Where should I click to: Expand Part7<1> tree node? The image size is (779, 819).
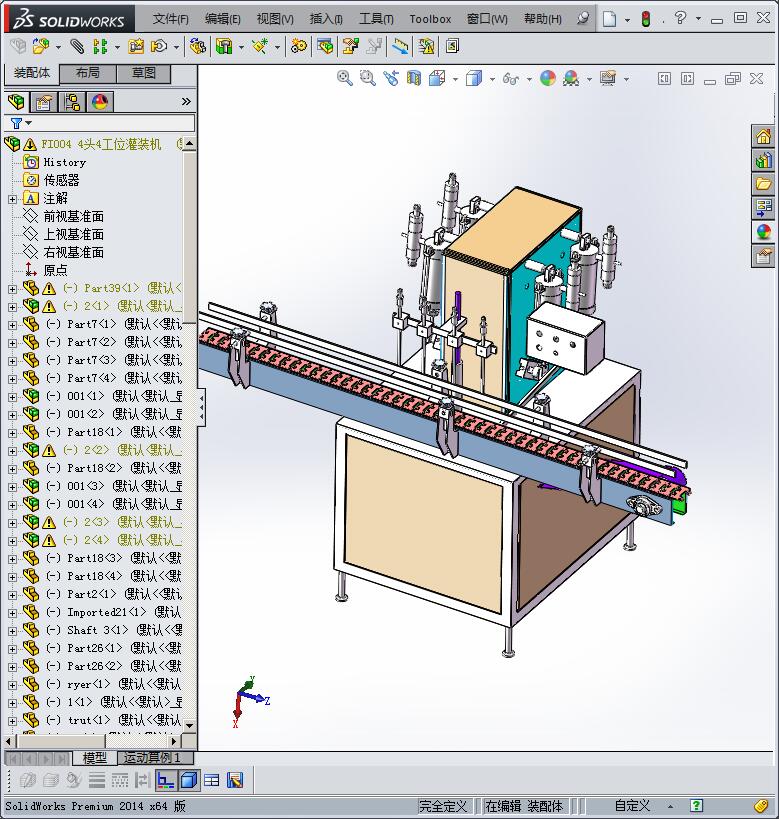13,325
